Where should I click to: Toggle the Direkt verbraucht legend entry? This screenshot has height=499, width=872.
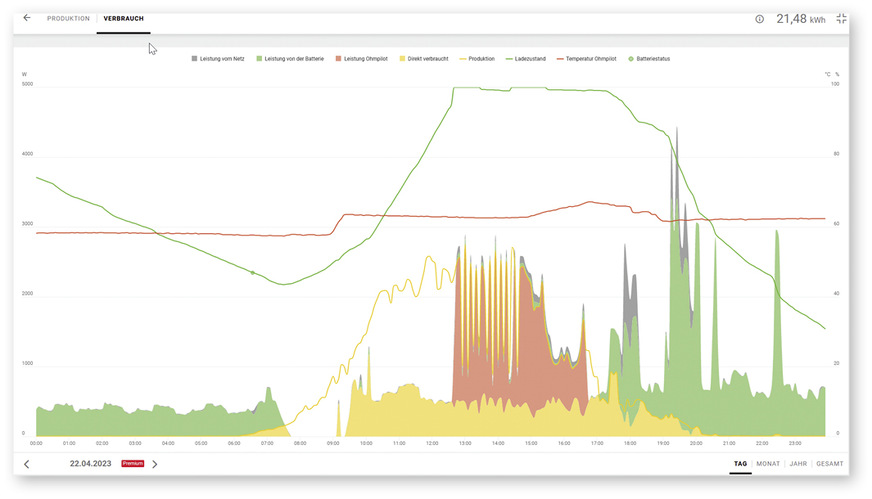426,59
